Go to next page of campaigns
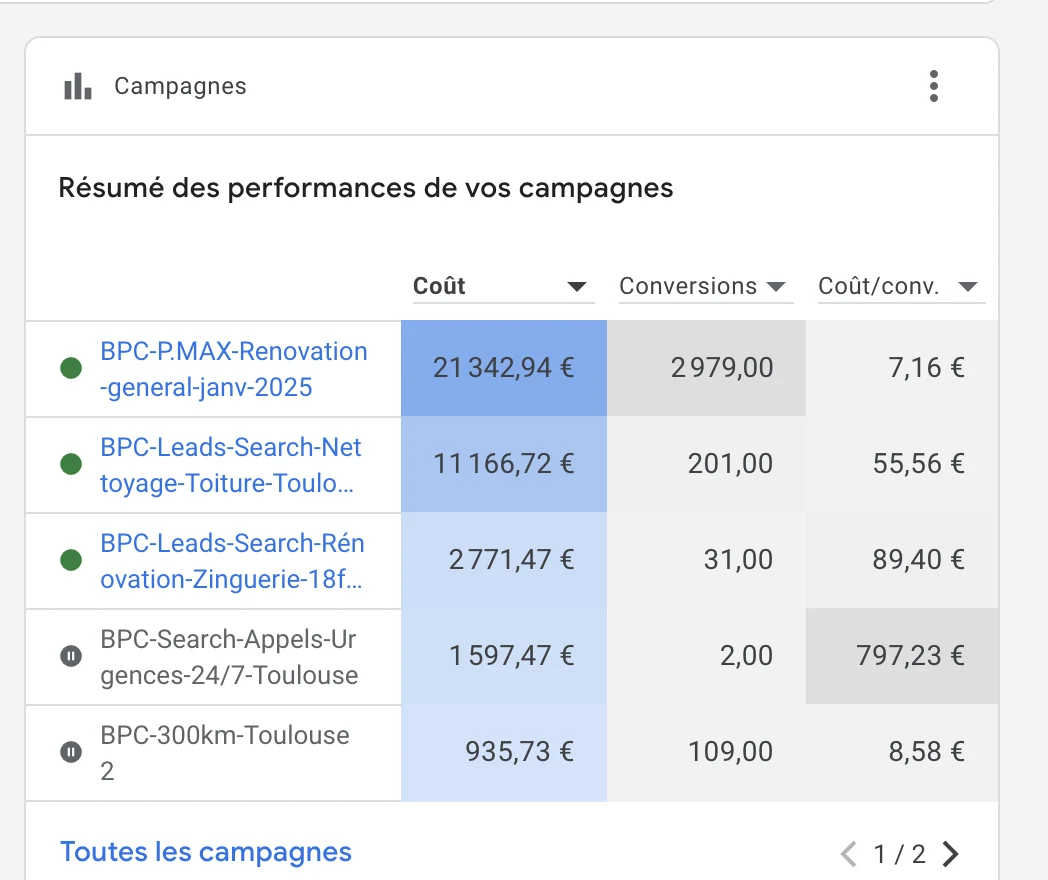1048x880 pixels. [x=950, y=853]
